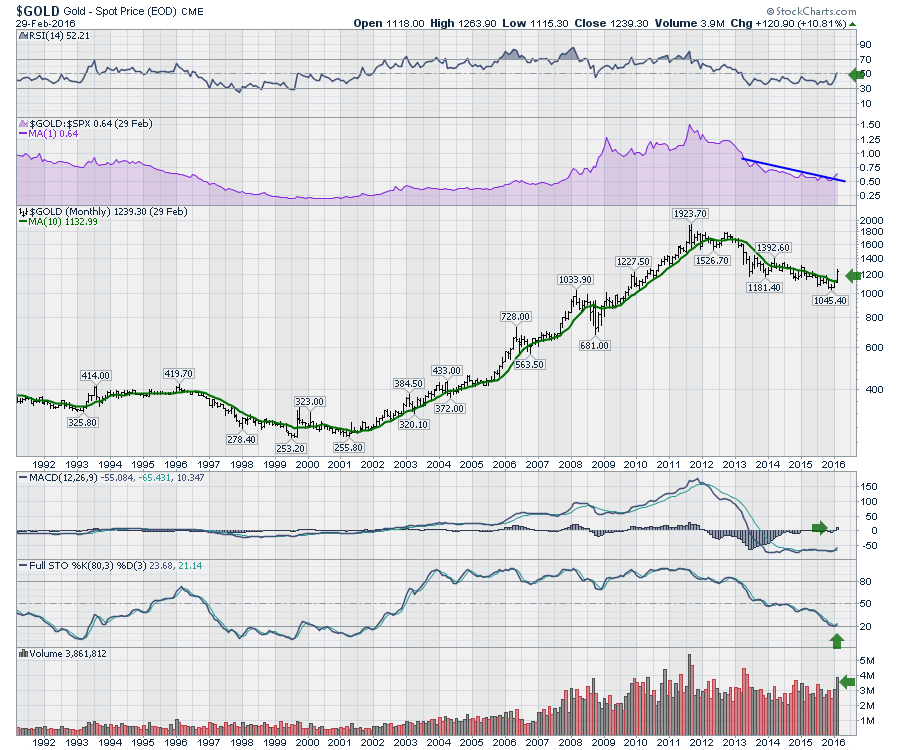Viewport: 900px width, 750px height.
Task: Click the 150 level on MACD axis
Action: tap(869, 487)
